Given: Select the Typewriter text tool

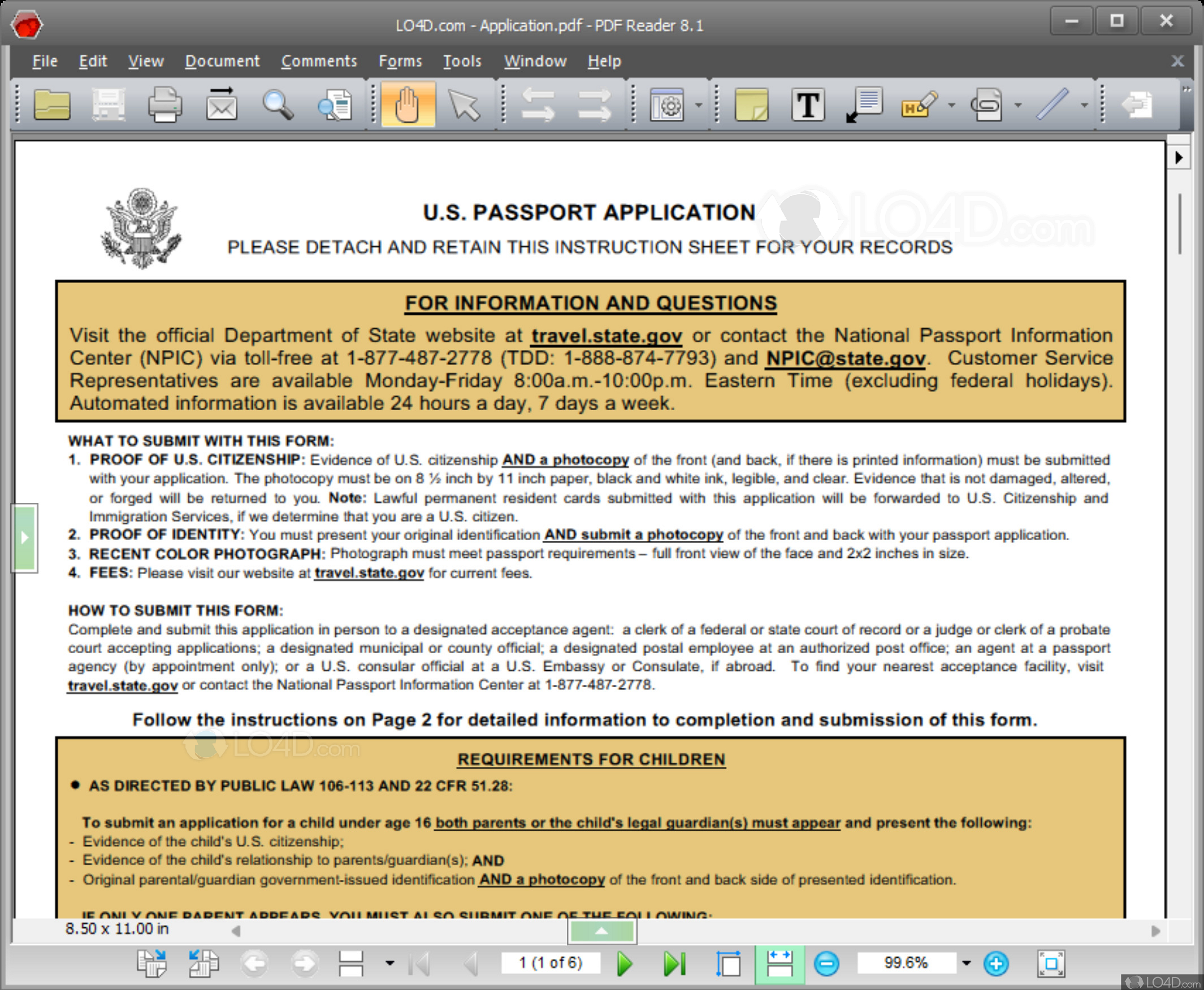Looking at the screenshot, I should pyautogui.click(x=808, y=105).
